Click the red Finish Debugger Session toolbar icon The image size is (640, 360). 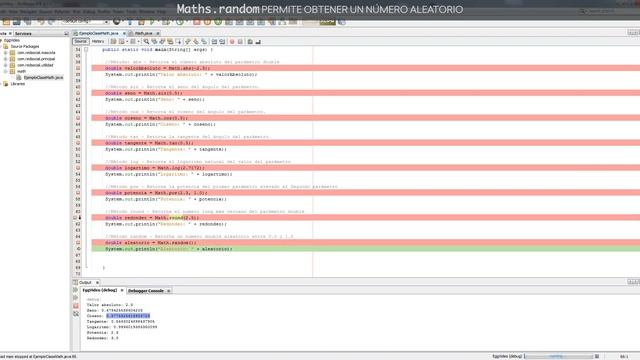pos(197,22)
